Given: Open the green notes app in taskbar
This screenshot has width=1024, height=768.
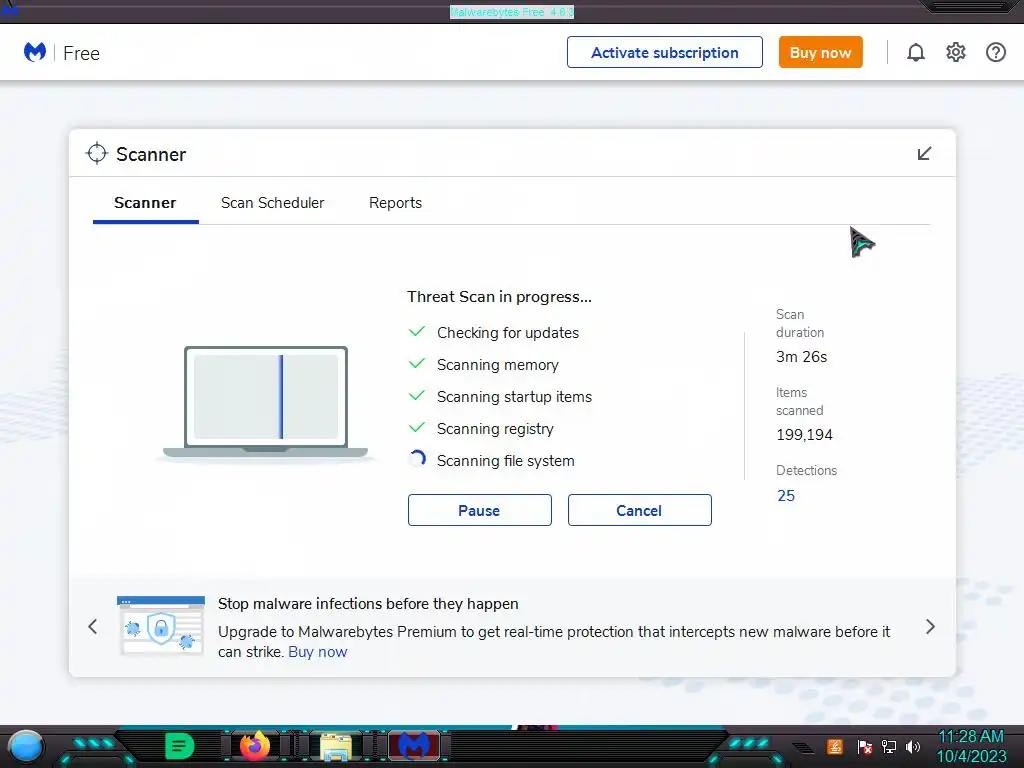Looking at the screenshot, I should (179, 746).
